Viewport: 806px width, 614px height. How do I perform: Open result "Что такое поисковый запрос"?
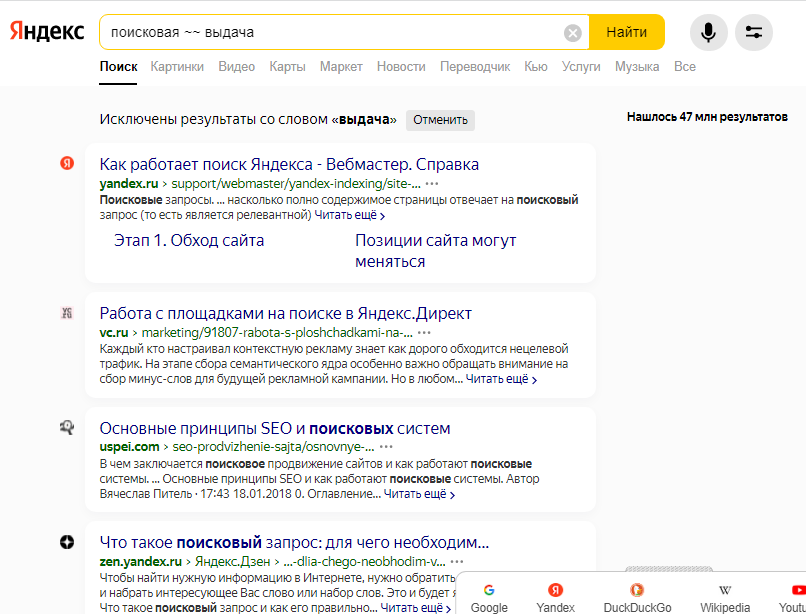(x=294, y=543)
